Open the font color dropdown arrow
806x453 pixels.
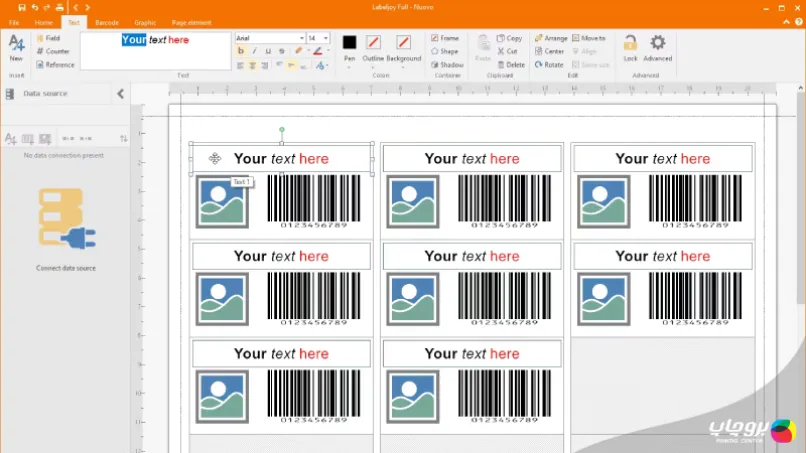pos(328,51)
